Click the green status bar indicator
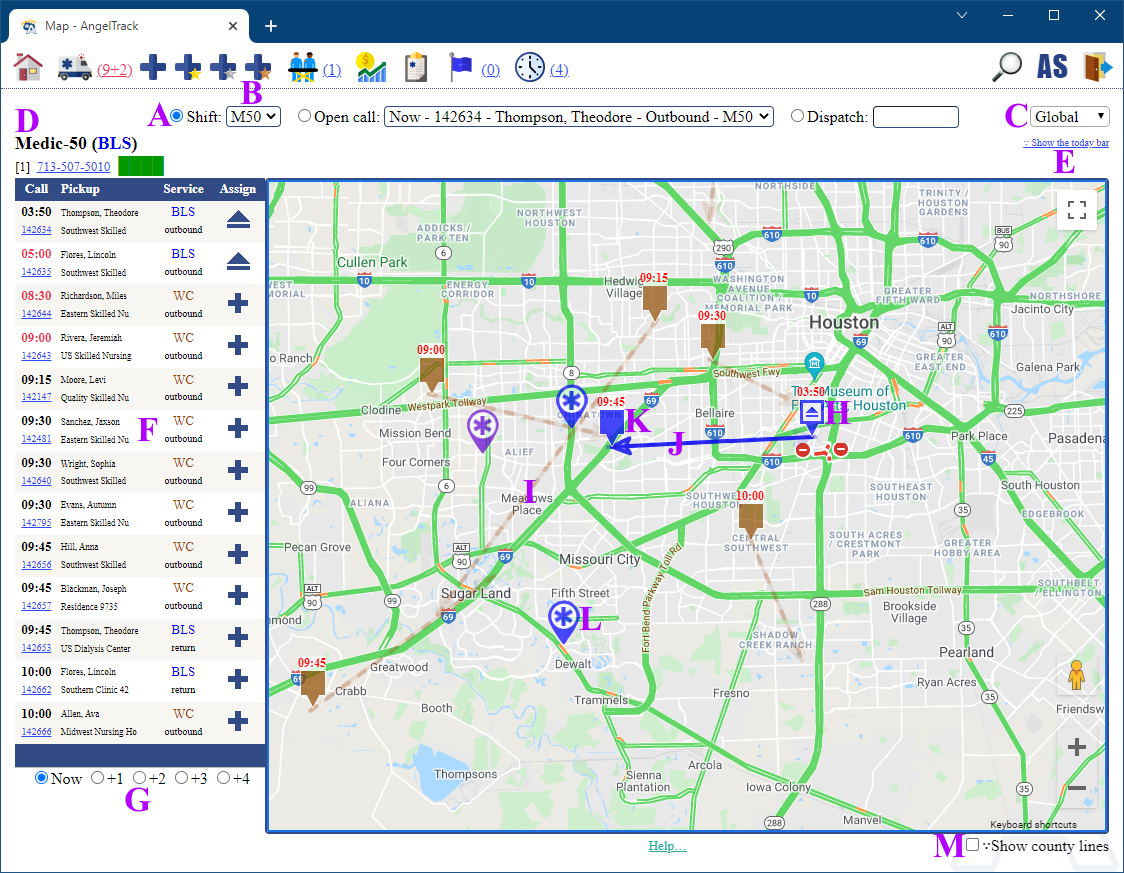Image resolution: width=1124 pixels, height=873 pixels. coord(140,166)
